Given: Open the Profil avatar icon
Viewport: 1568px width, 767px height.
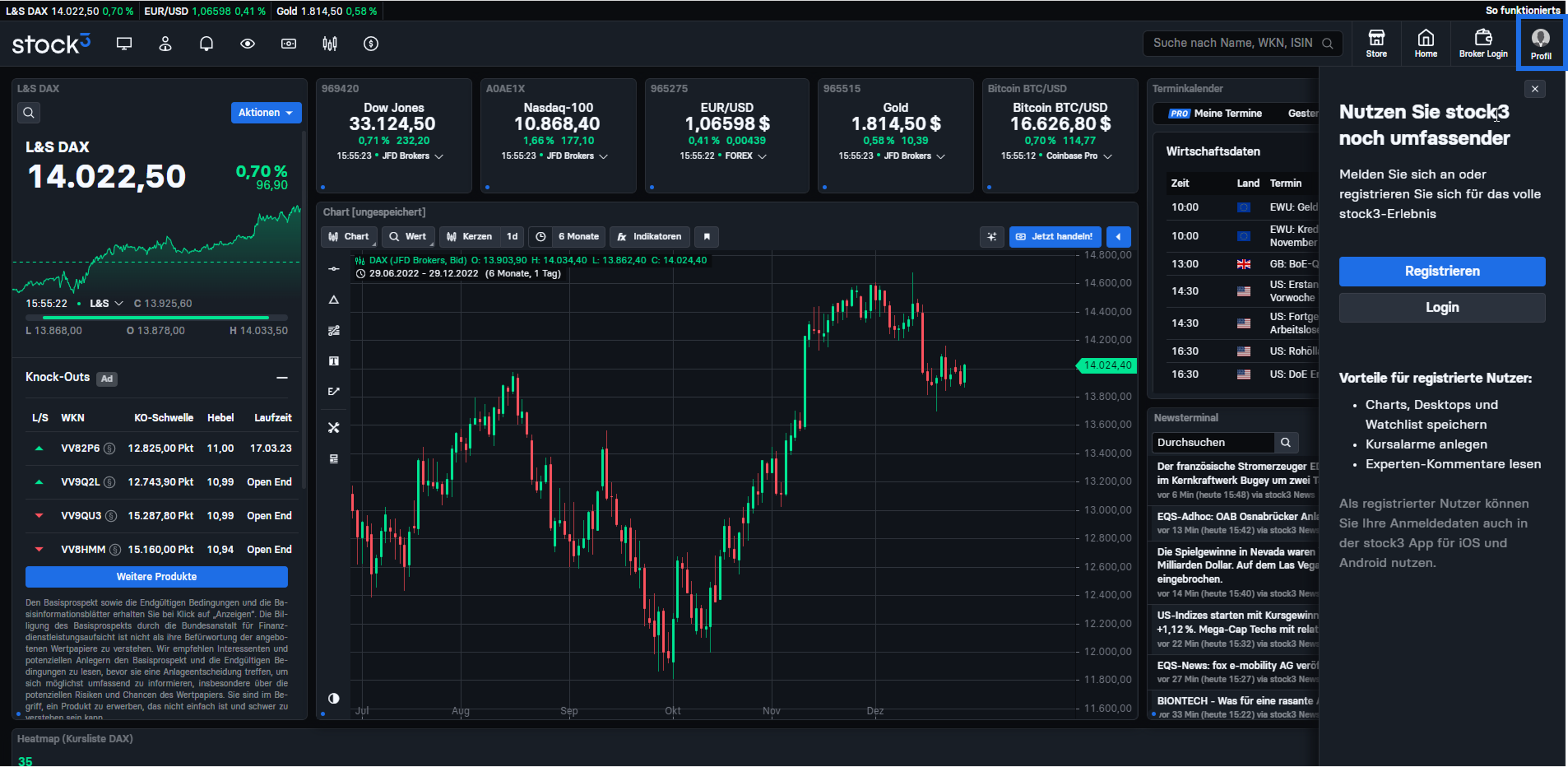Looking at the screenshot, I should (x=1541, y=44).
